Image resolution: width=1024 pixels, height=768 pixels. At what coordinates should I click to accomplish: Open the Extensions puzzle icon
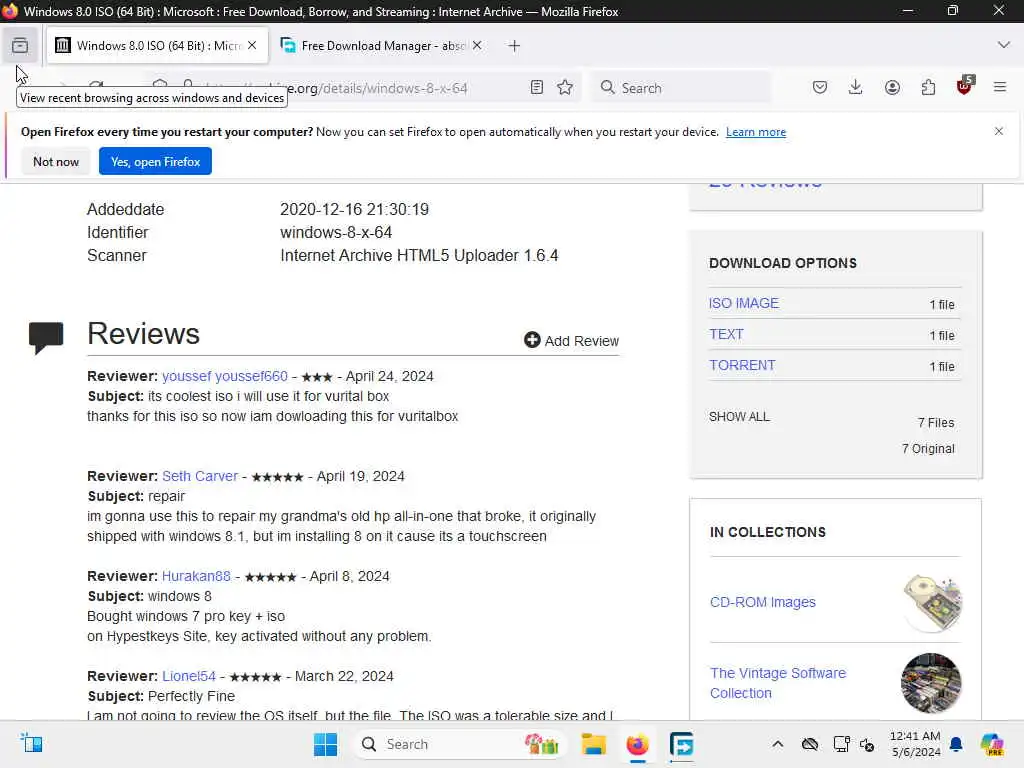click(x=928, y=88)
